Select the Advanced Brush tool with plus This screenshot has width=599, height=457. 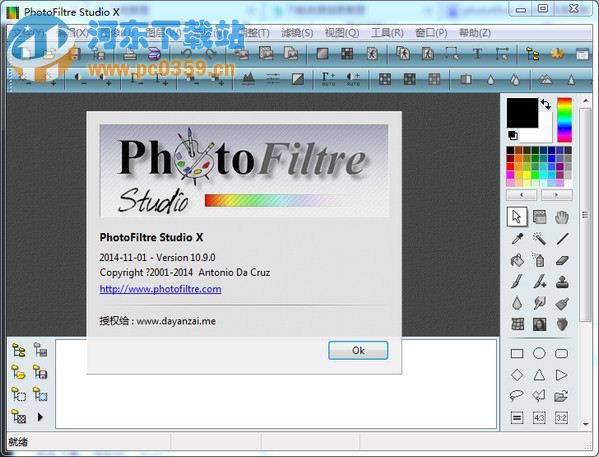pyautogui.click(x=539, y=282)
